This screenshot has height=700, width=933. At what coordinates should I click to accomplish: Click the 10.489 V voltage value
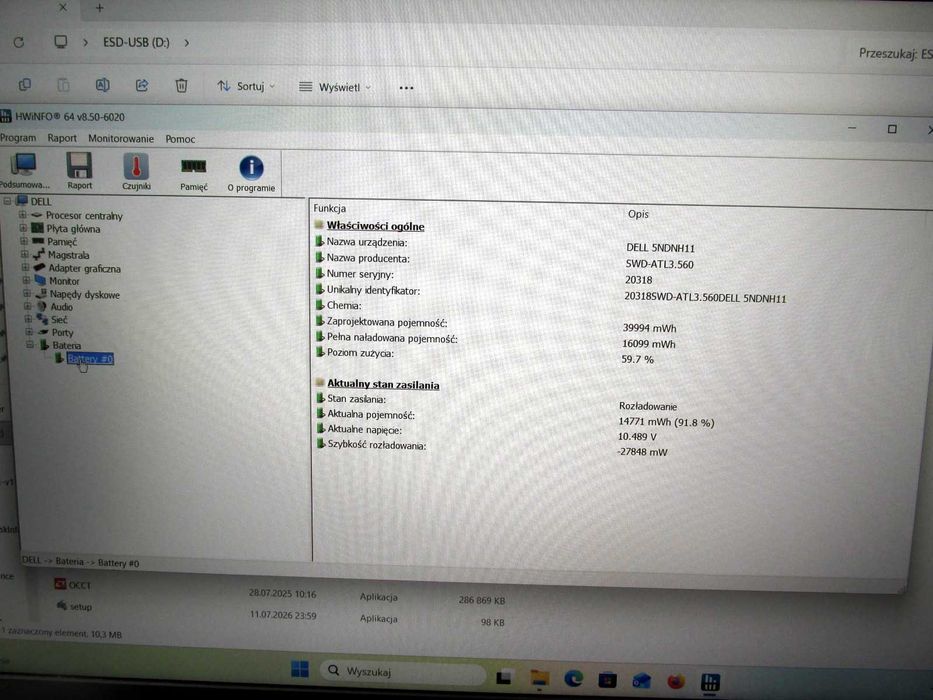pyautogui.click(x=637, y=437)
